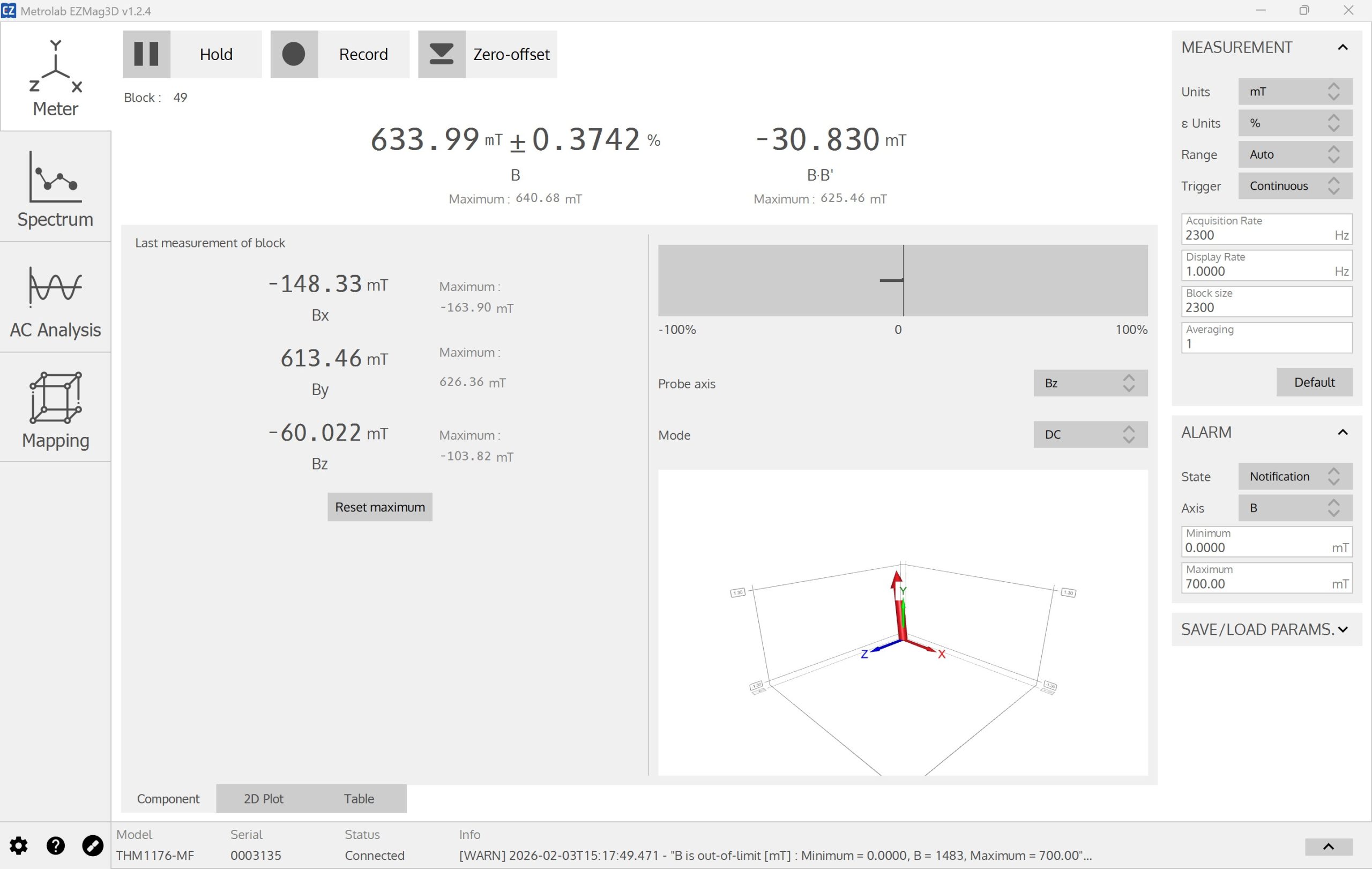Viewport: 1372px width, 869px height.
Task: Collapse the MEASUREMENT panel
Action: 1343,47
